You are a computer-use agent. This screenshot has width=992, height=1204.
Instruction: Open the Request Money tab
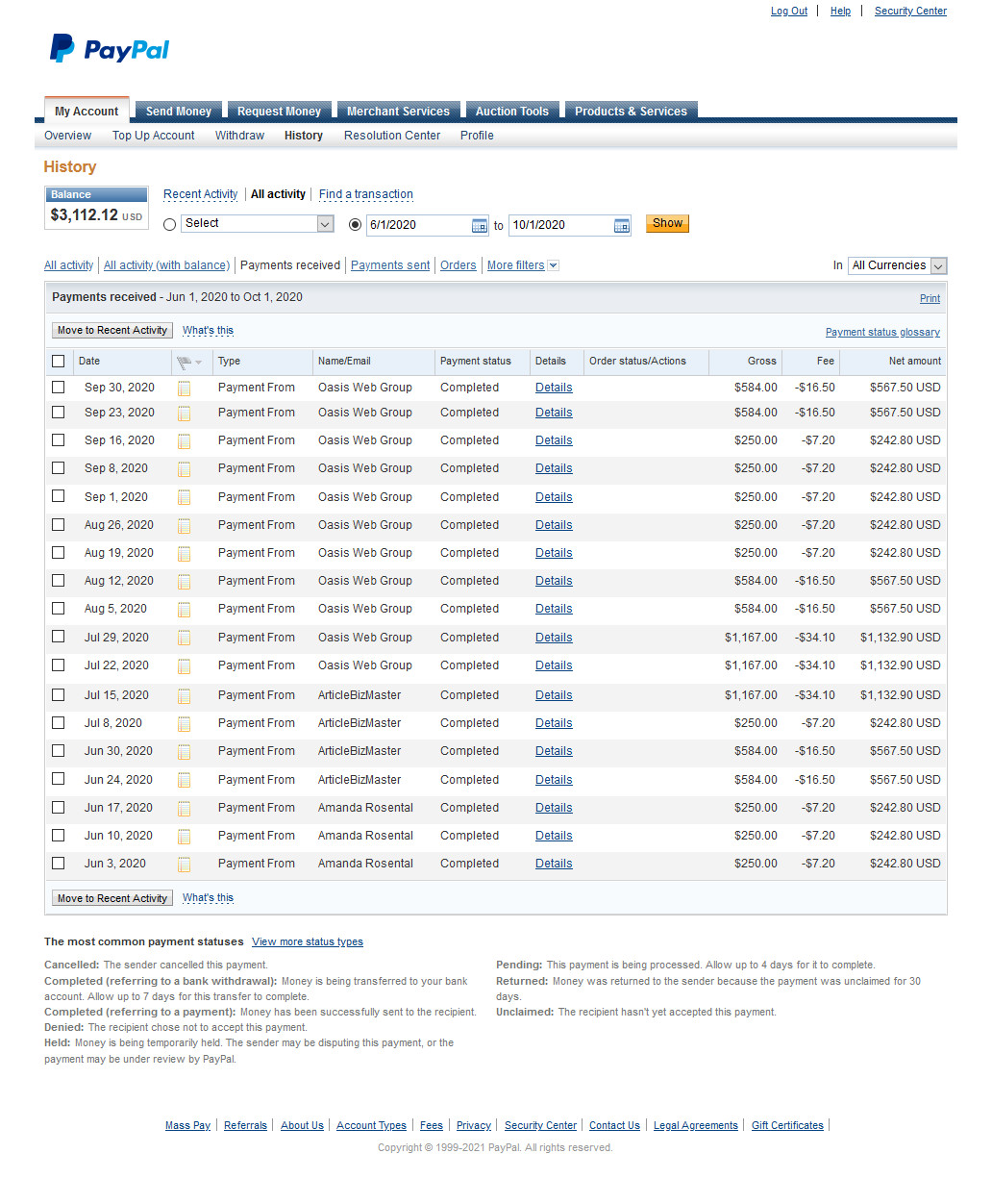pyautogui.click(x=280, y=112)
